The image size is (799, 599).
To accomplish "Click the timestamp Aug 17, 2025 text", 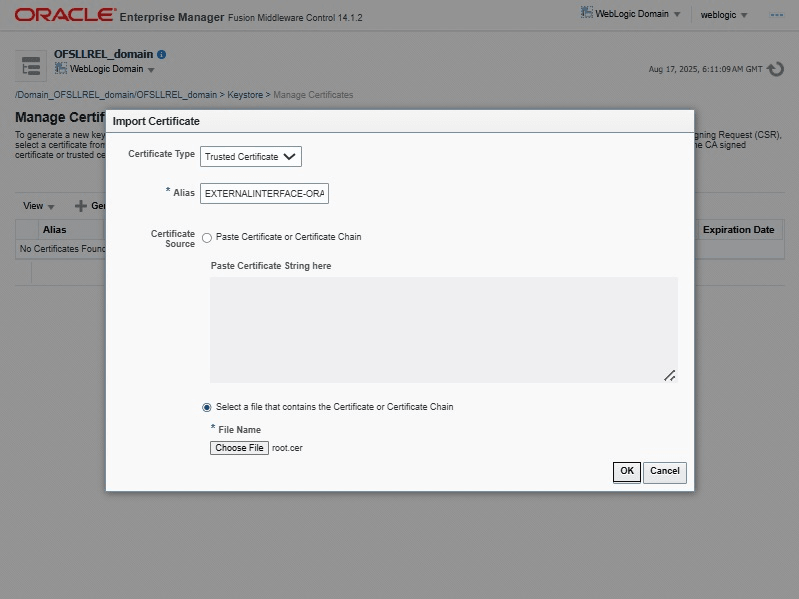I will [x=705, y=69].
